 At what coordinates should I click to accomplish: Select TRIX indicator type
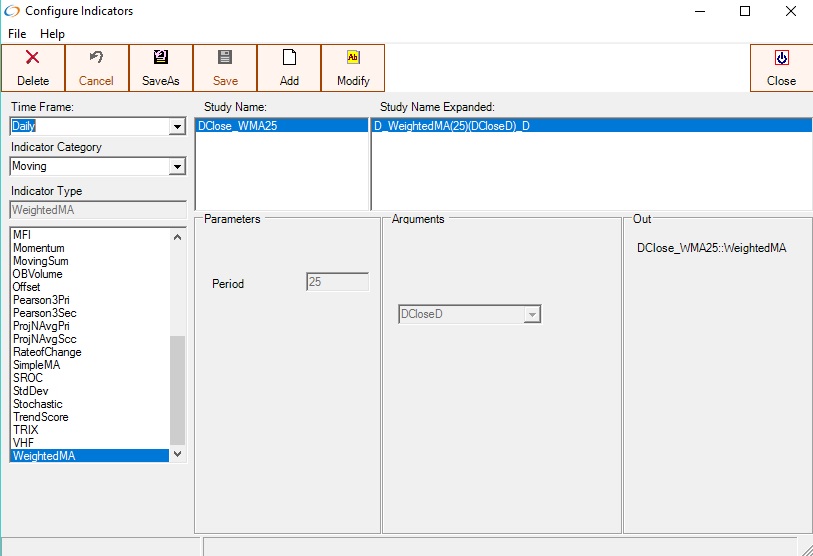(x=26, y=430)
